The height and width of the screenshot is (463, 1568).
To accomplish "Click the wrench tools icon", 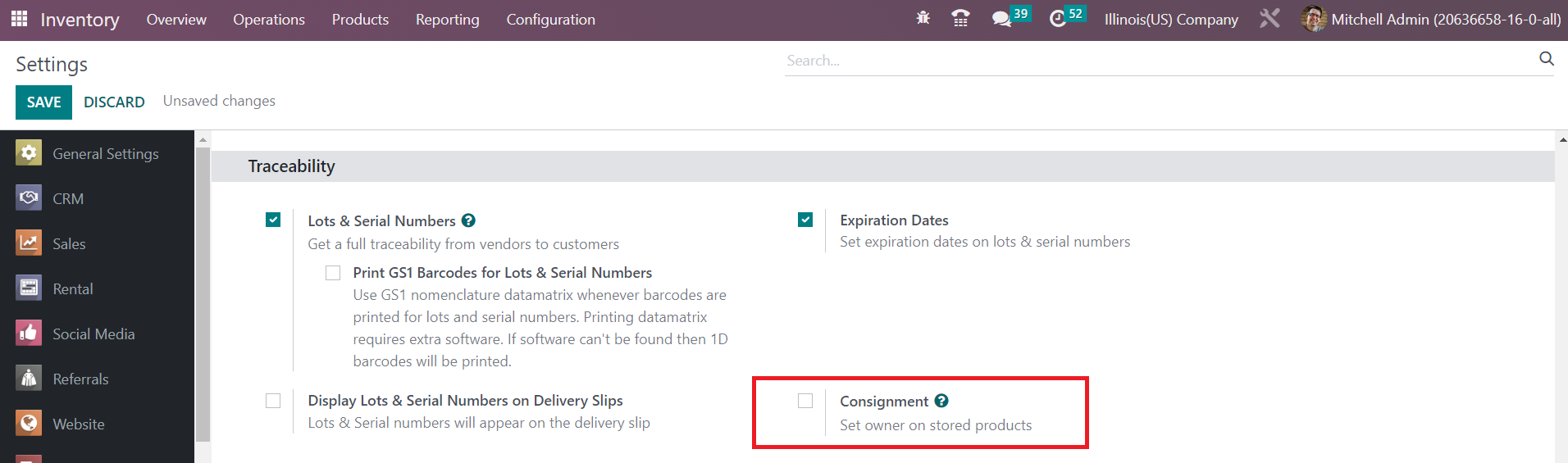I will point(1269,18).
